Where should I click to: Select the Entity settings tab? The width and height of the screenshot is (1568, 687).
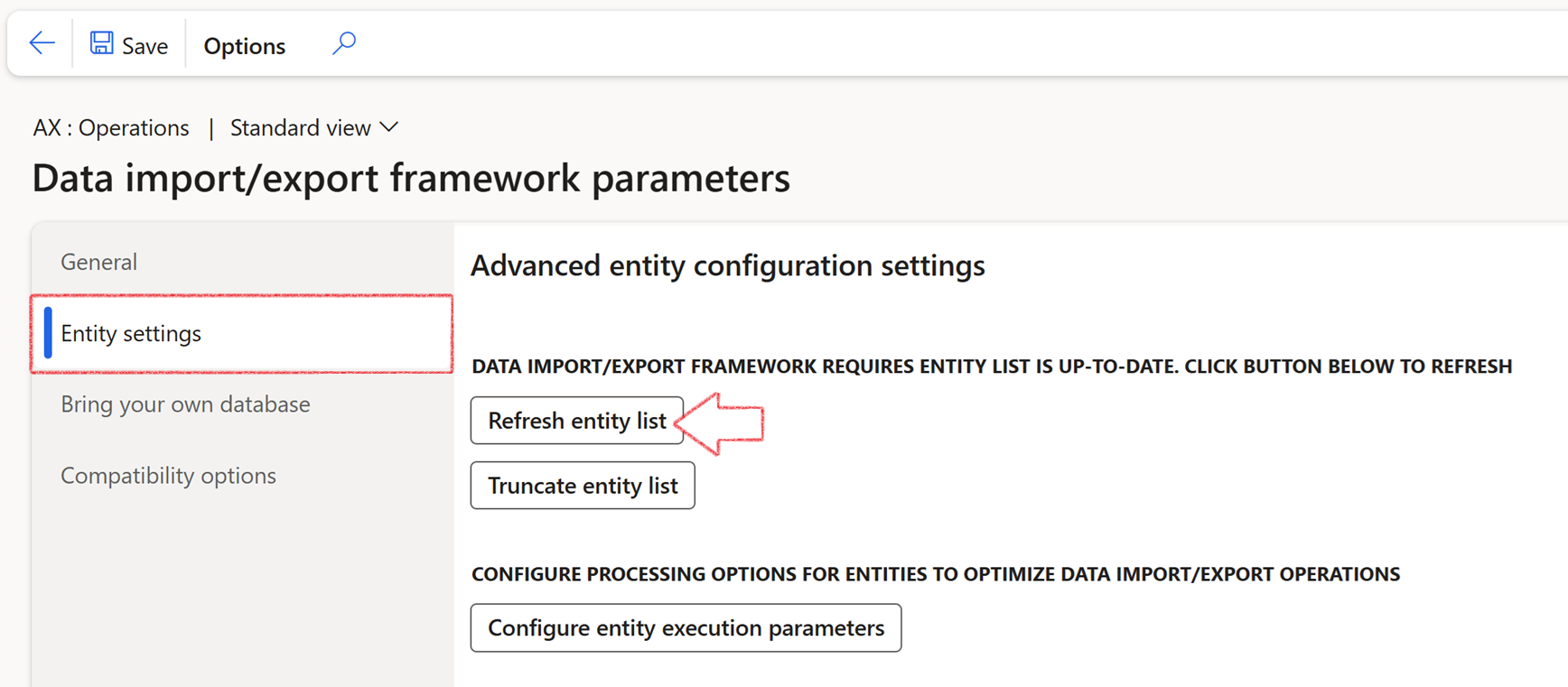click(131, 333)
